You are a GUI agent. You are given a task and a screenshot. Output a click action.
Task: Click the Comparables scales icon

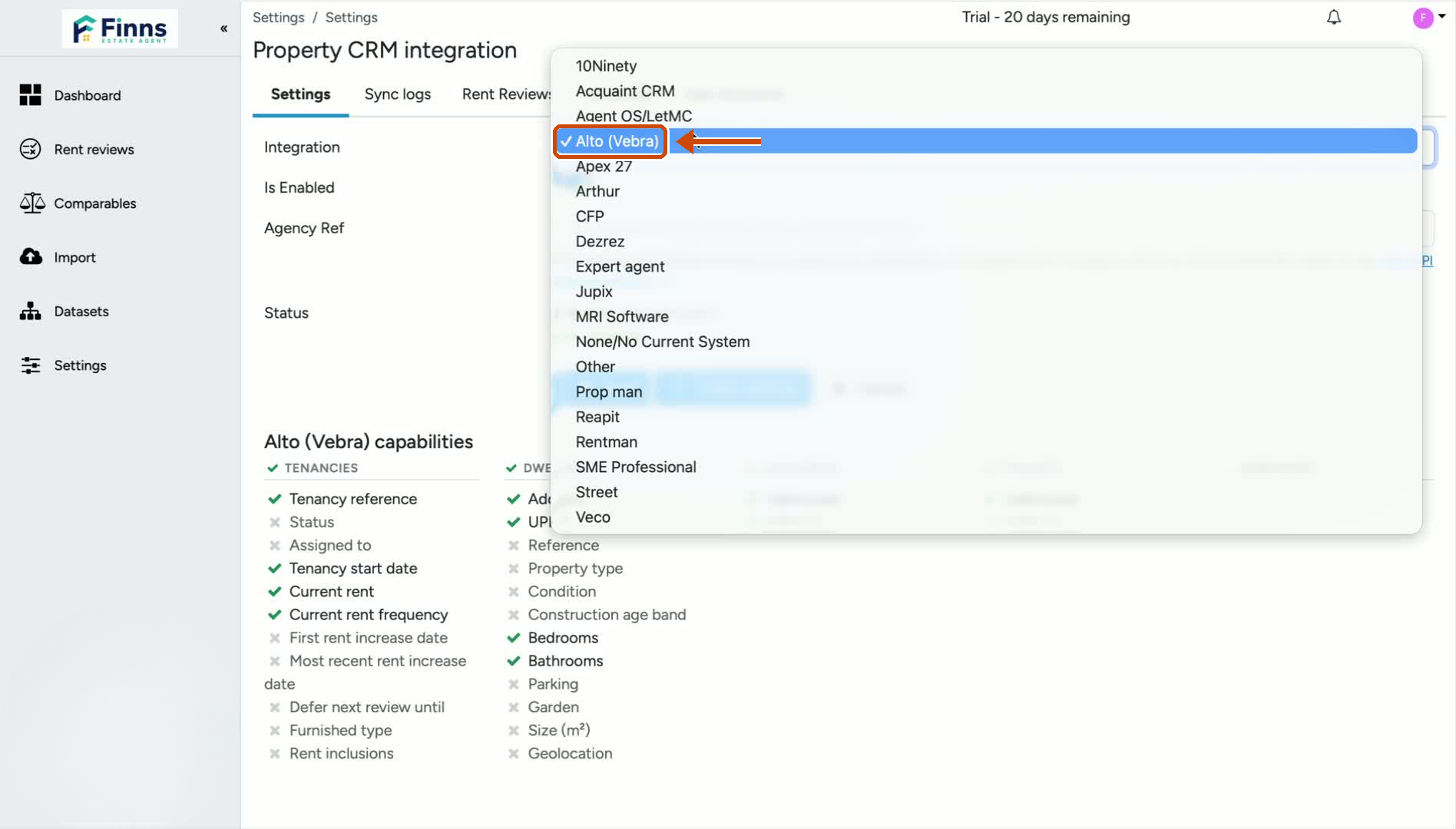click(x=31, y=203)
